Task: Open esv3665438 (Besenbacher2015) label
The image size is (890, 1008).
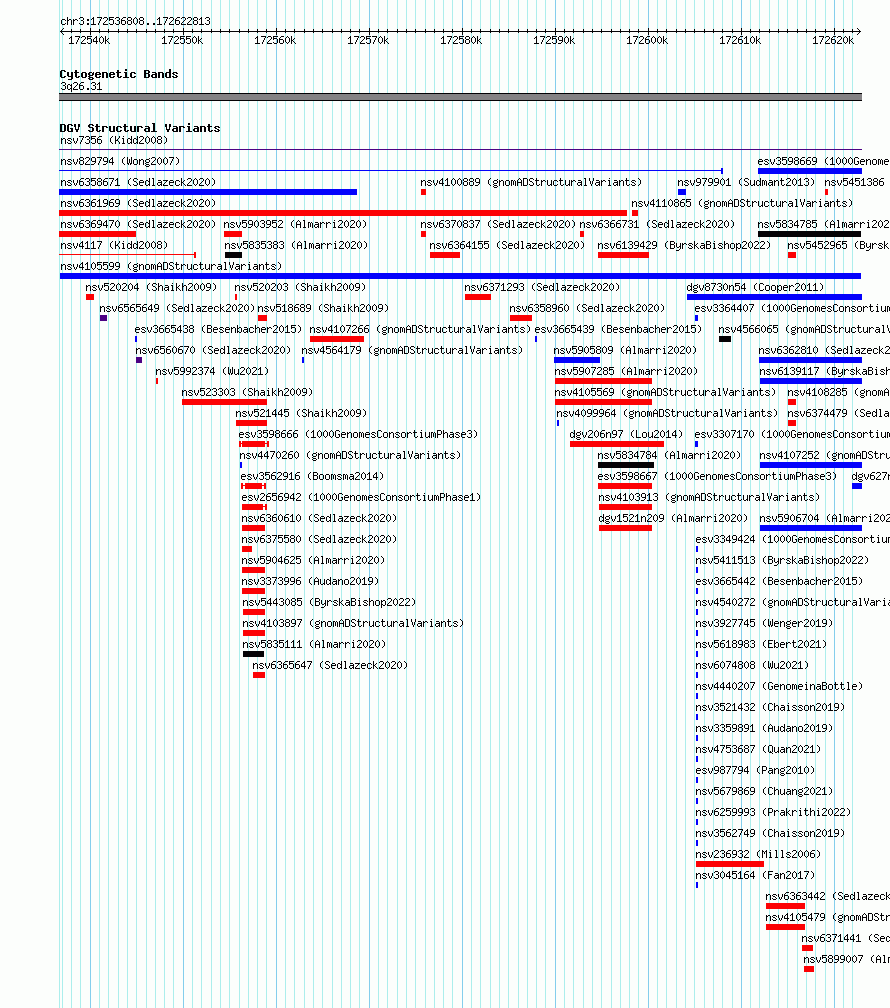Action: [x=218, y=329]
